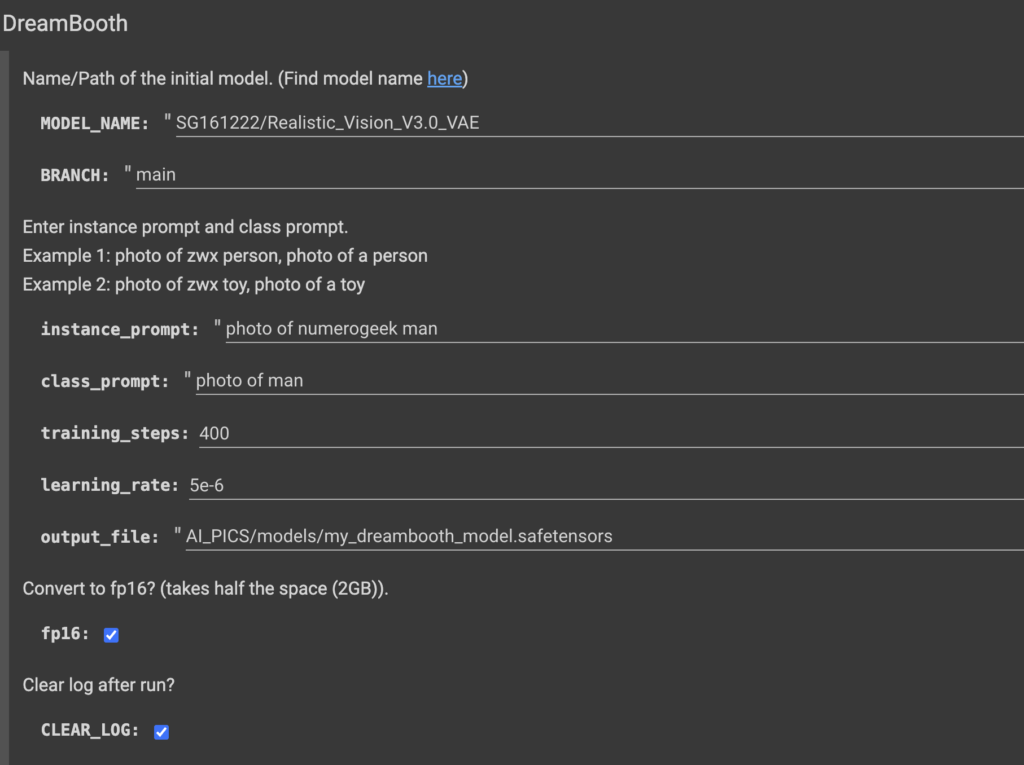The width and height of the screenshot is (1024, 765).
Task: Click the training_steps label
Action: coord(114,433)
